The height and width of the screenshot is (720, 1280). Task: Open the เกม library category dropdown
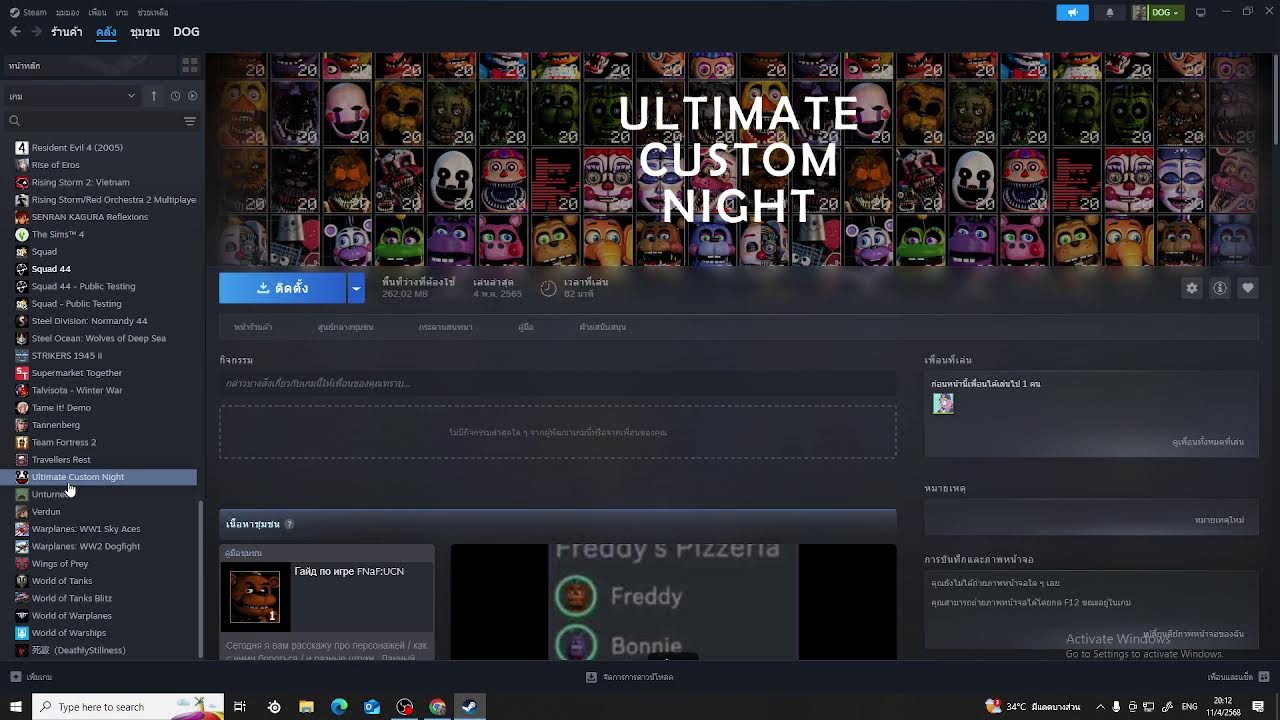[x=72, y=96]
